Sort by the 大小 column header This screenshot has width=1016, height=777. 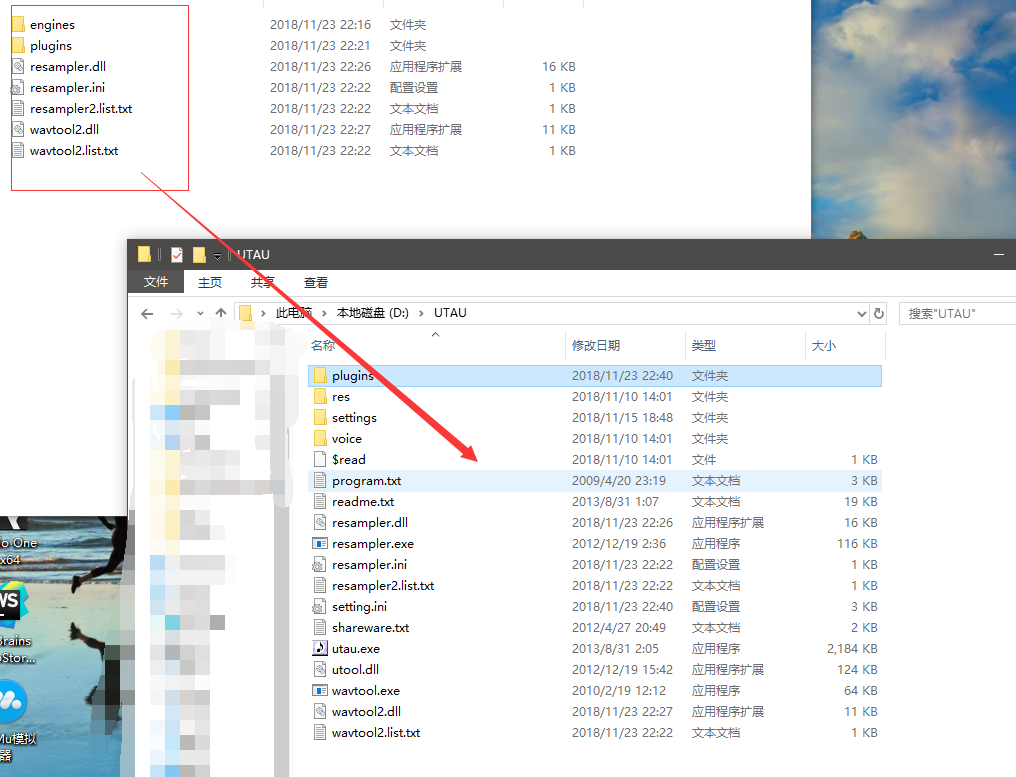845,345
